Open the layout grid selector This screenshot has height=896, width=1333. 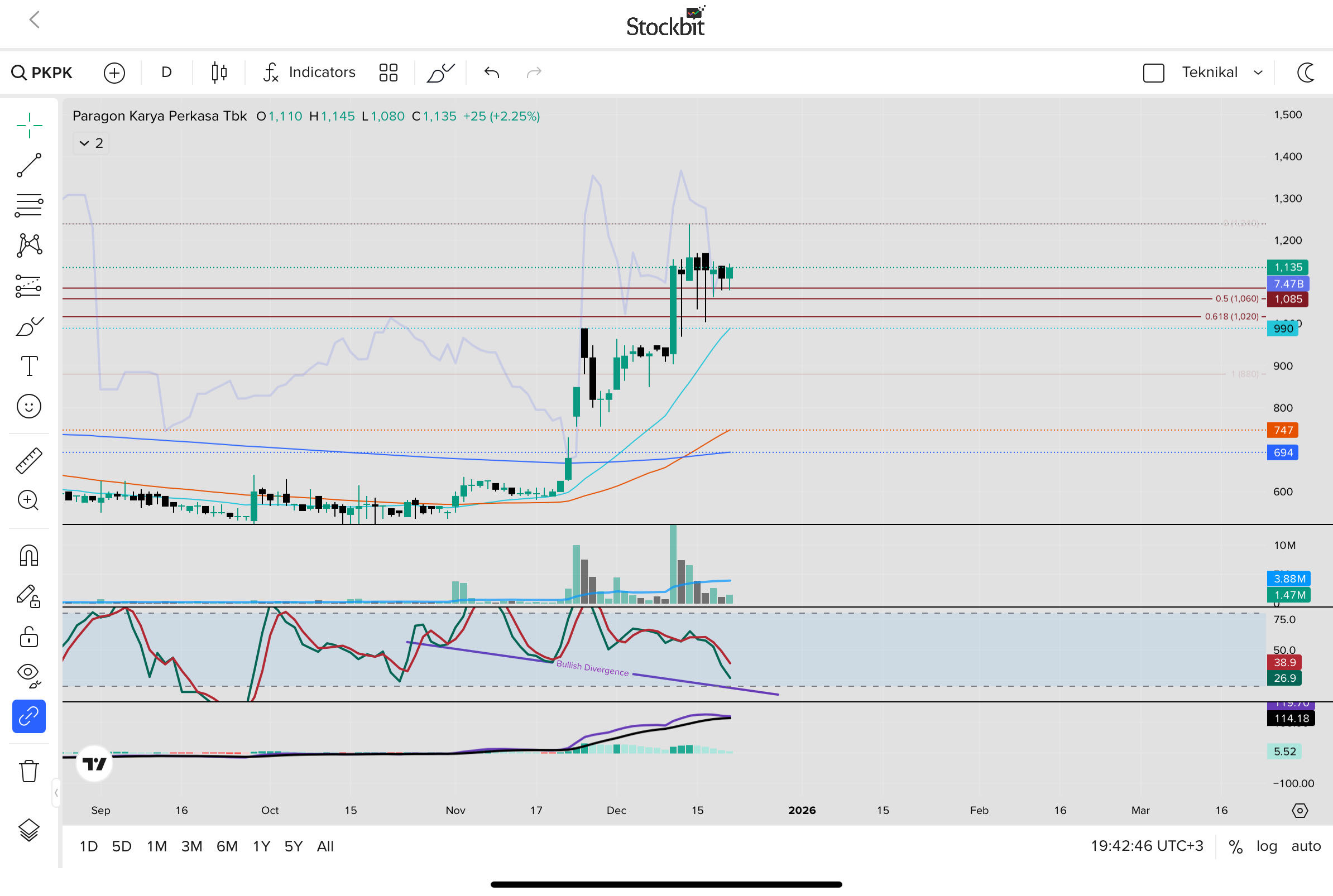tap(388, 73)
